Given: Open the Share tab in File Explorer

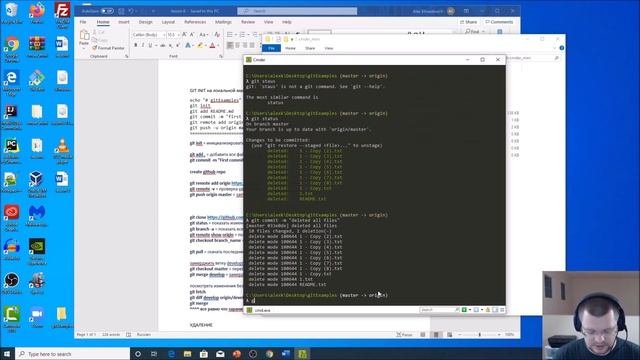Looking at the screenshot, I should (310, 48).
